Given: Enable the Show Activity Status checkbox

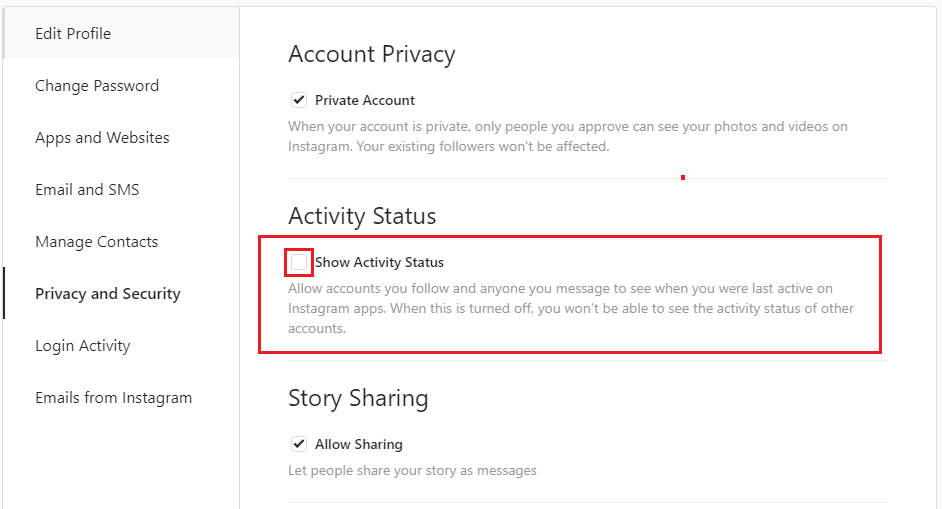Looking at the screenshot, I should [299, 262].
